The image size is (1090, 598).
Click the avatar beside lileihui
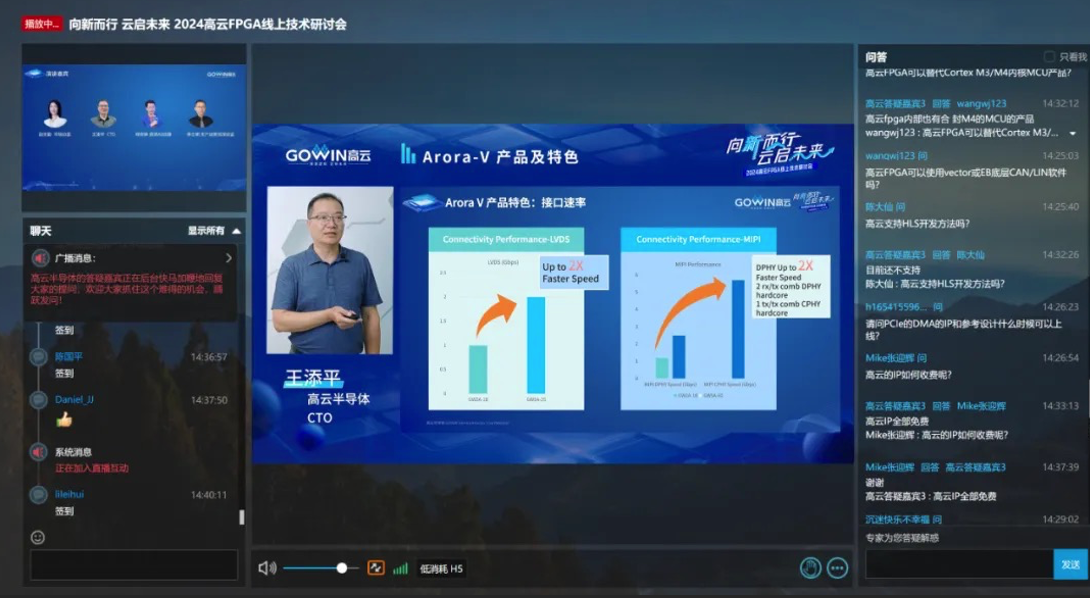(38, 495)
